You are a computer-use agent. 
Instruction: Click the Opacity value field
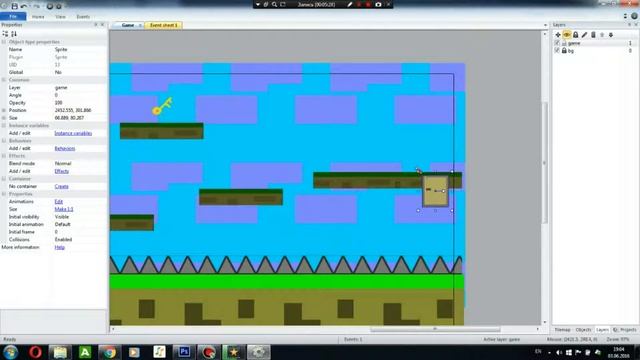point(80,103)
